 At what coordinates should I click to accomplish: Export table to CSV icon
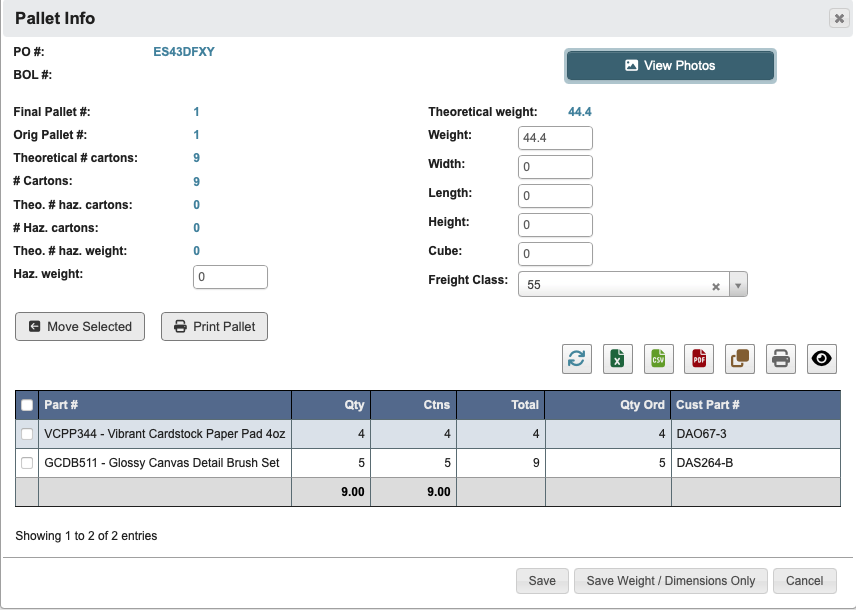click(x=658, y=359)
